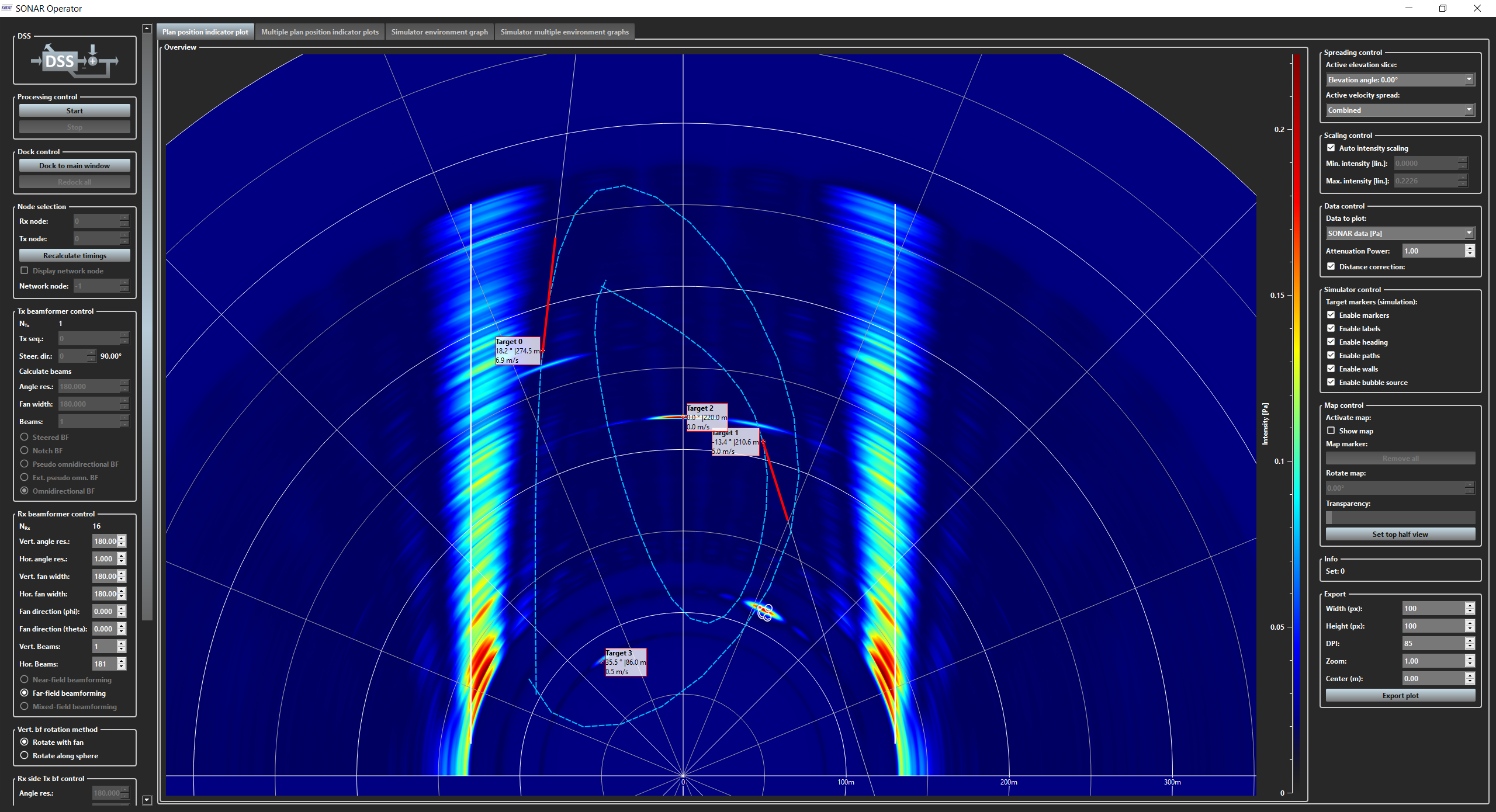Click Attenuation Power spinner arrows
This screenshot has height=812, width=1496.
click(1470, 251)
